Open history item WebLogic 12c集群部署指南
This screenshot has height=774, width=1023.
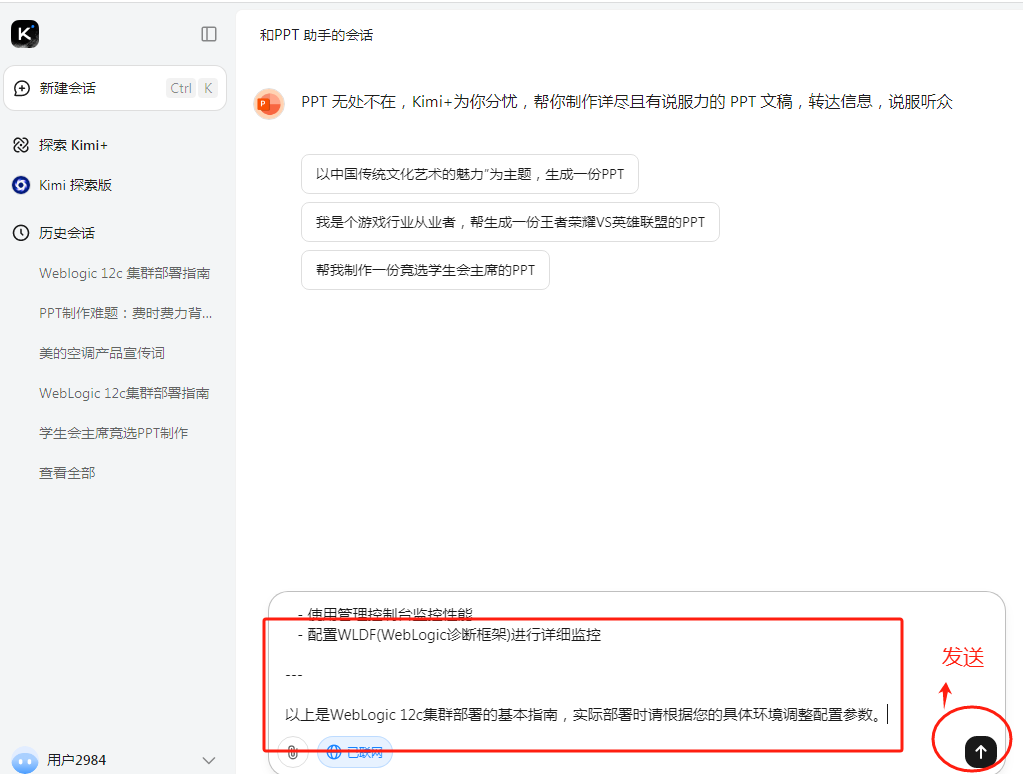click(x=124, y=393)
